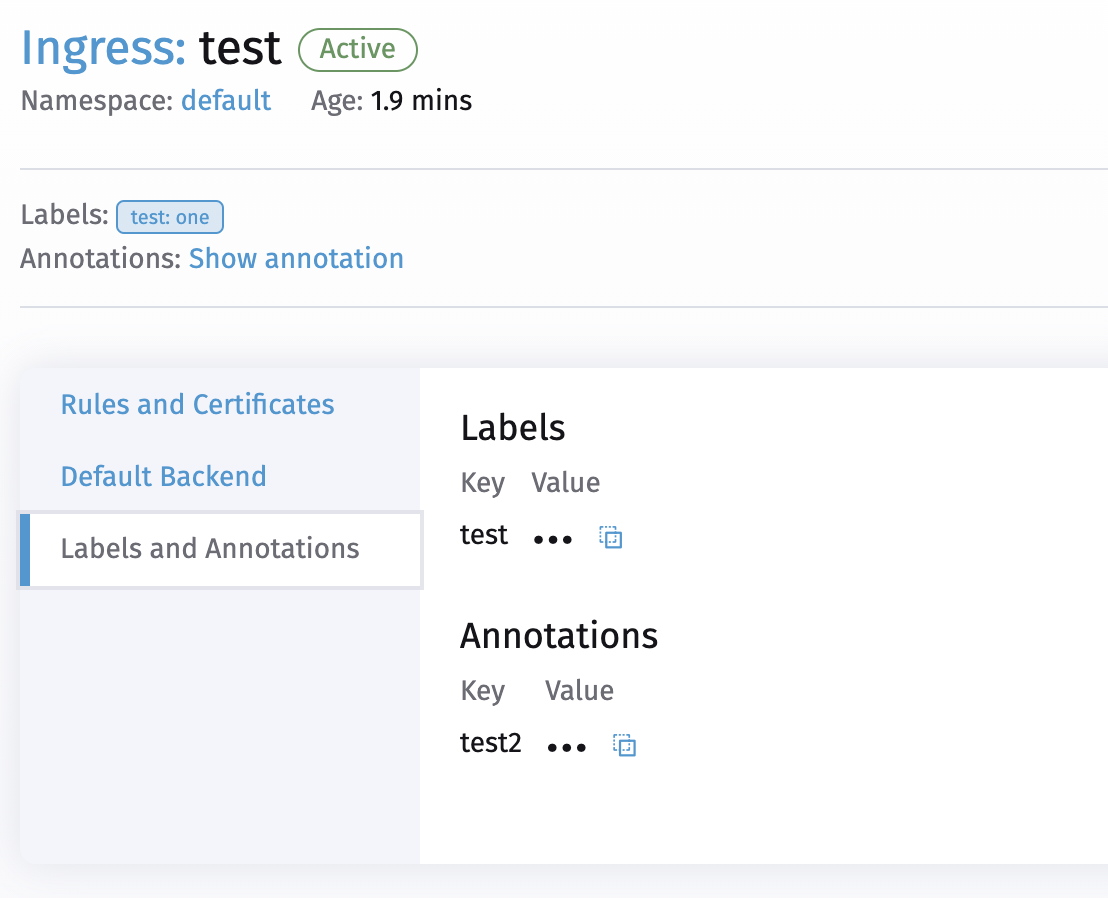The width and height of the screenshot is (1108, 898).
Task: Click the copy icon in the Annotations row
Action: tap(623, 744)
